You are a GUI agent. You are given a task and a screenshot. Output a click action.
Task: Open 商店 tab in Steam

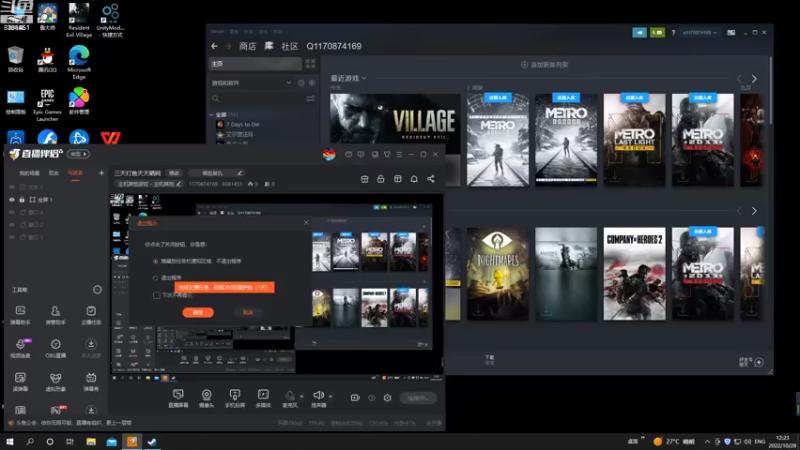coord(247,46)
